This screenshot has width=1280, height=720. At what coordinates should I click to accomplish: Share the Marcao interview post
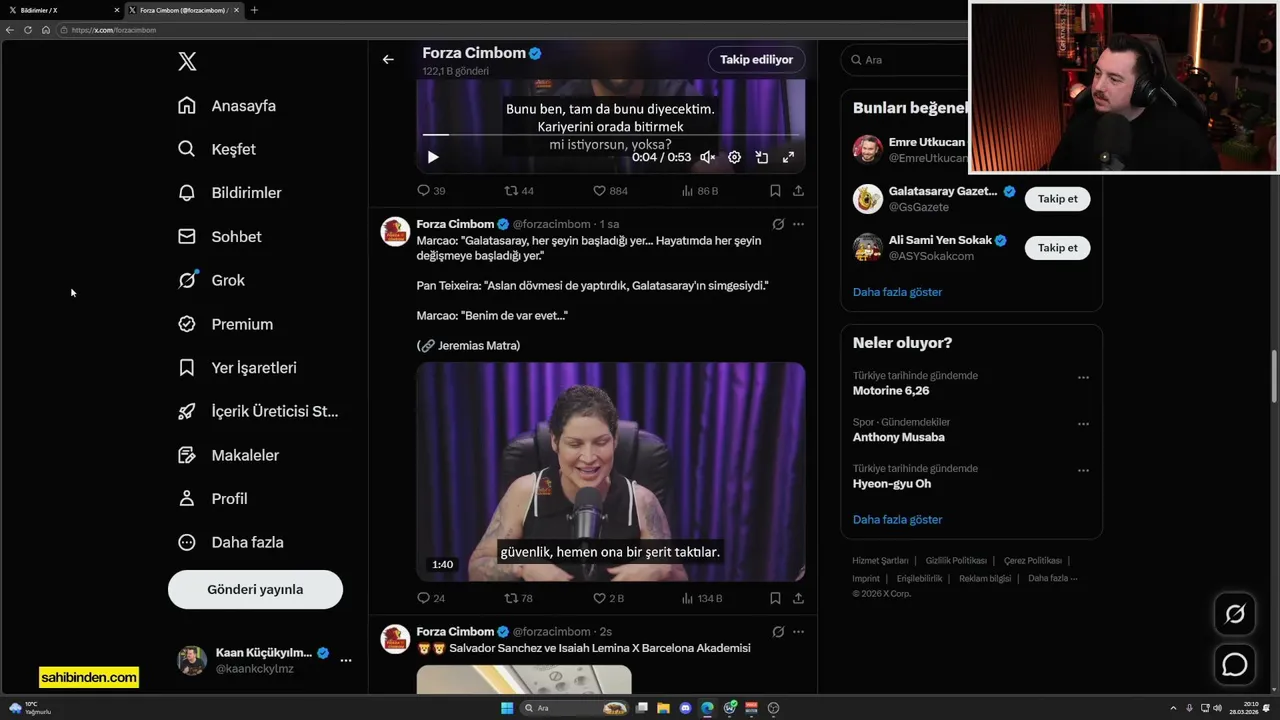798,598
